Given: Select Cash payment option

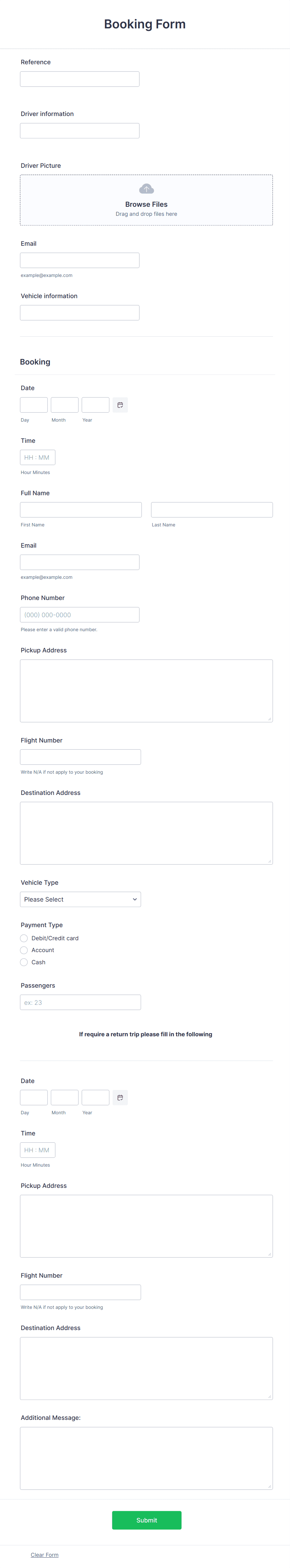Looking at the screenshot, I should (24, 962).
